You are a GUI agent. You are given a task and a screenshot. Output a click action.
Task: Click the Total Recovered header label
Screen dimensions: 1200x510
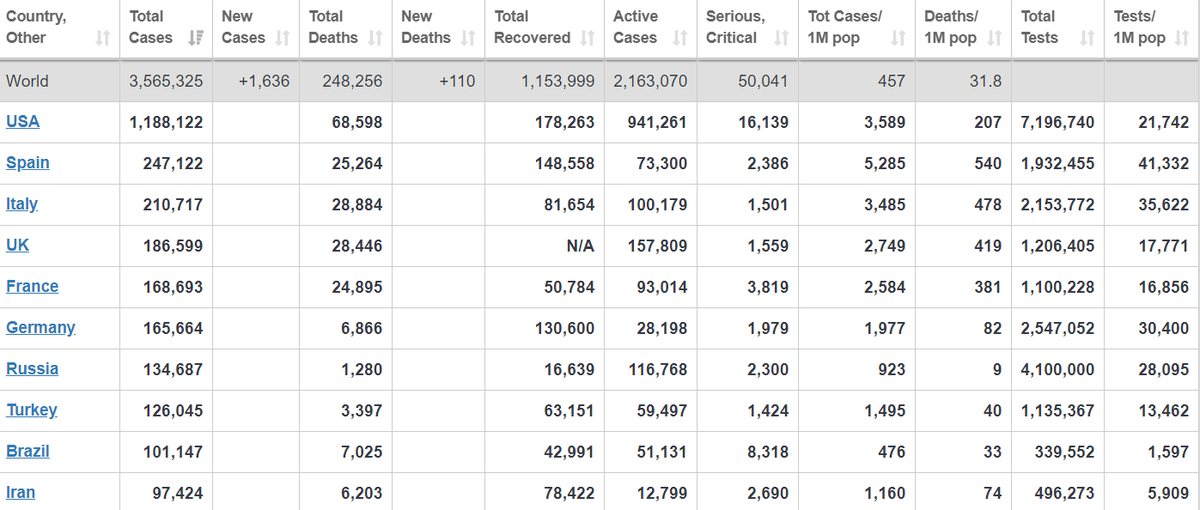533,27
